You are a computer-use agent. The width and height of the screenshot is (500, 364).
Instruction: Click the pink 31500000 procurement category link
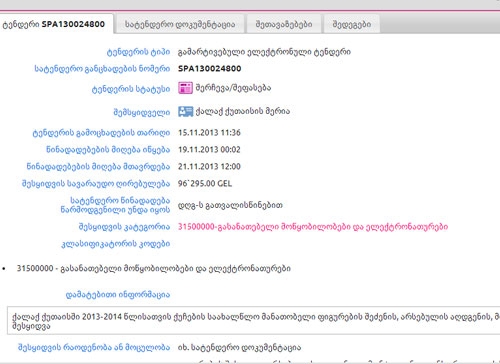click(313, 227)
